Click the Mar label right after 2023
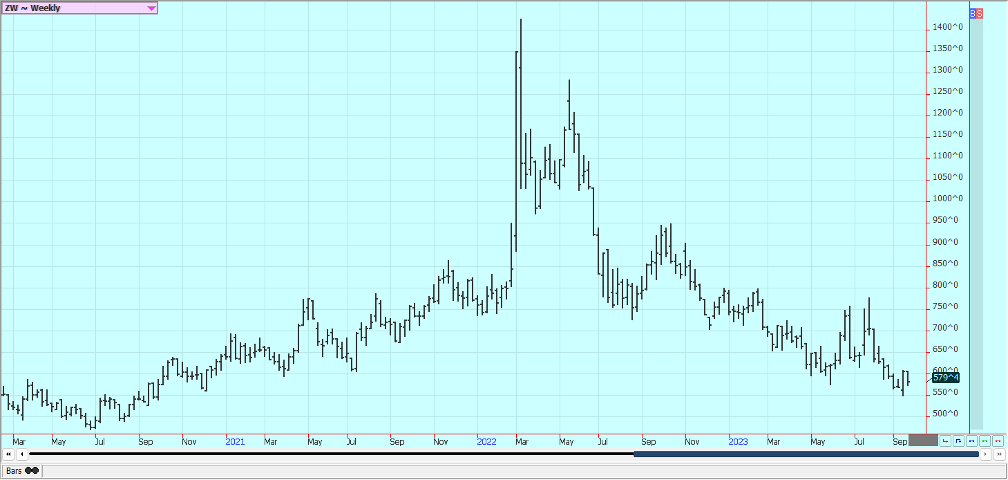The width and height of the screenshot is (1008, 480). (x=774, y=442)
